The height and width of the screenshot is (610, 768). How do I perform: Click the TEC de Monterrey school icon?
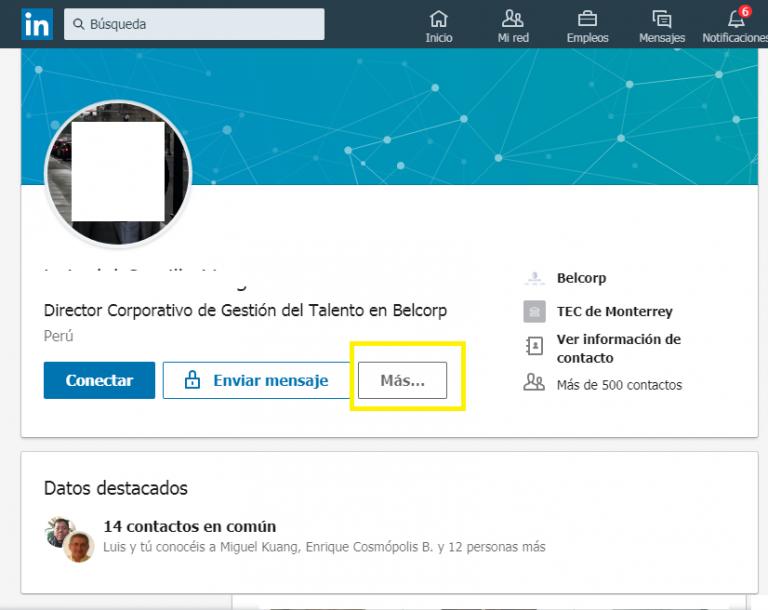[x=535, y=312]
